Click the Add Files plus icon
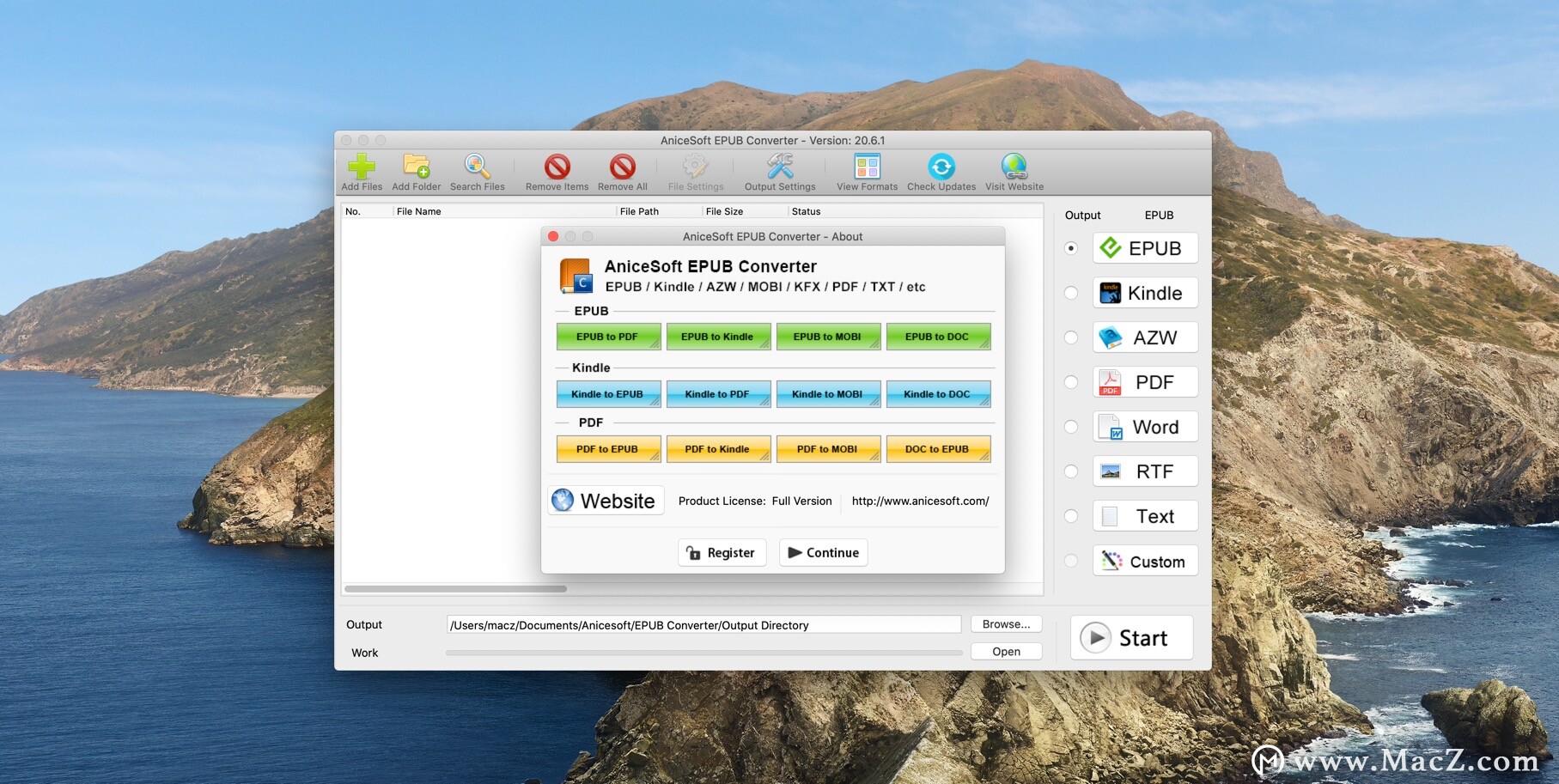This screenshot has width=1559, height=784. [x=362, y=166]
